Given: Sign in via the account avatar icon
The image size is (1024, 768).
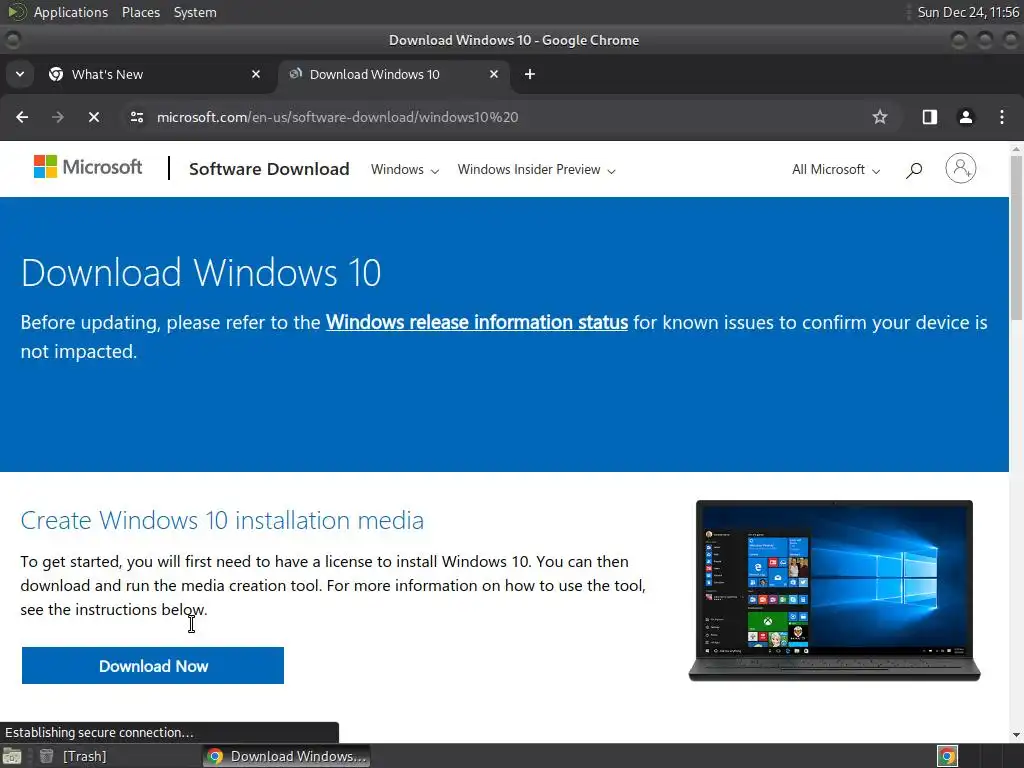Looking at the screenshot, I should pos(961,168).
